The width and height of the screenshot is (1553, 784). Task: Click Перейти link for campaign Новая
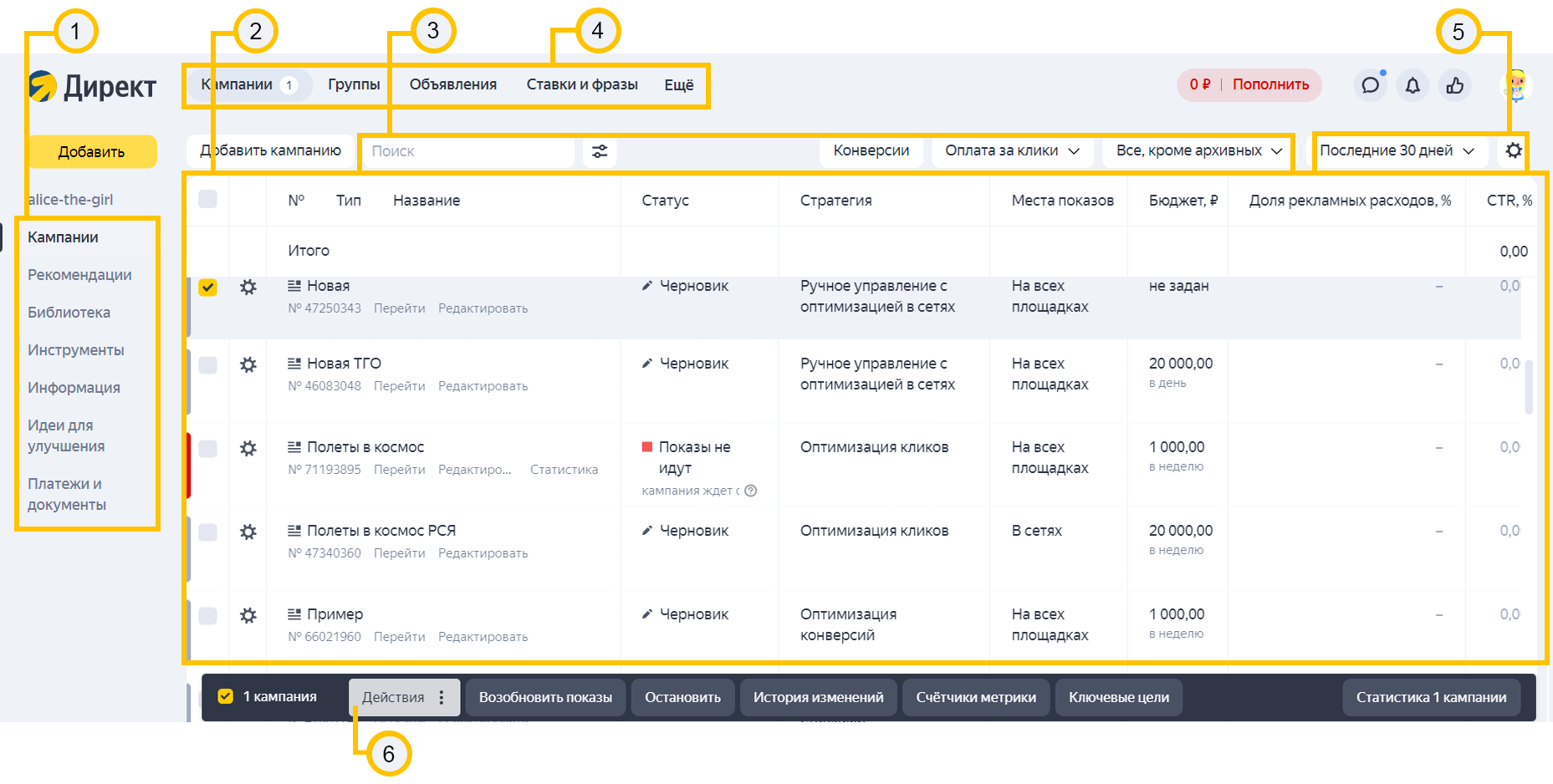click(399, 308)
